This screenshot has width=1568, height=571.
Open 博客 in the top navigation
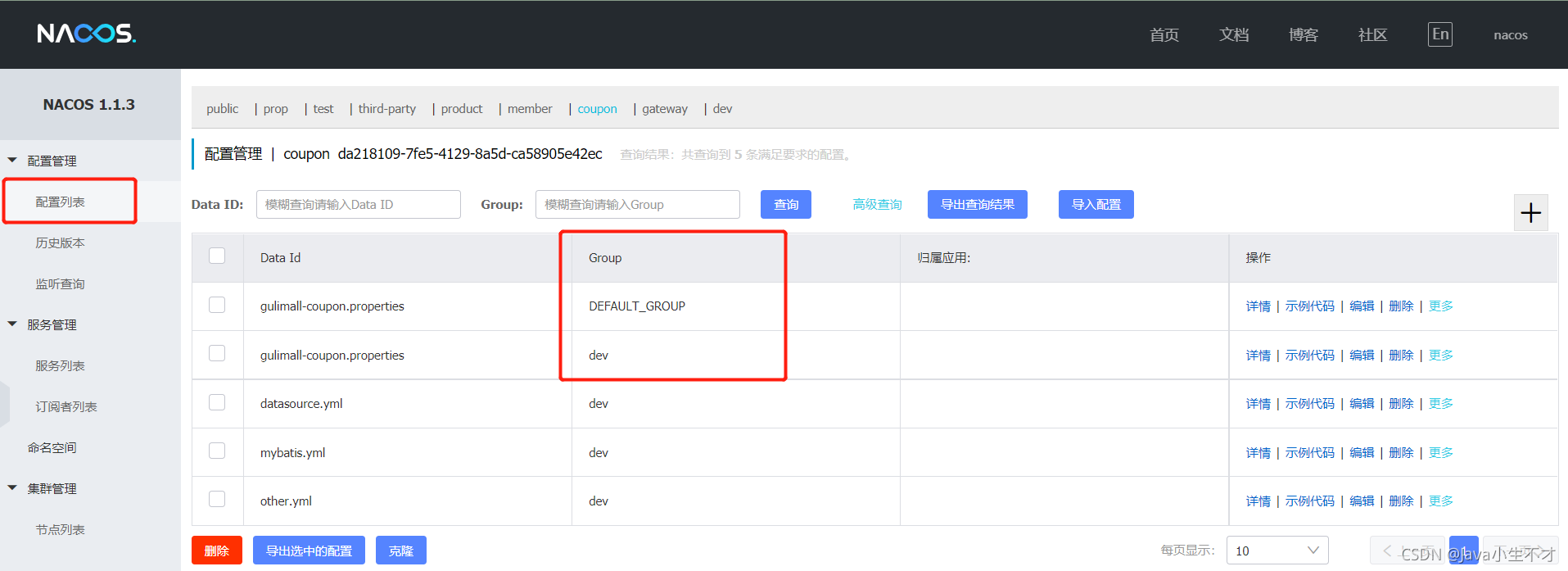[1304, 35]
